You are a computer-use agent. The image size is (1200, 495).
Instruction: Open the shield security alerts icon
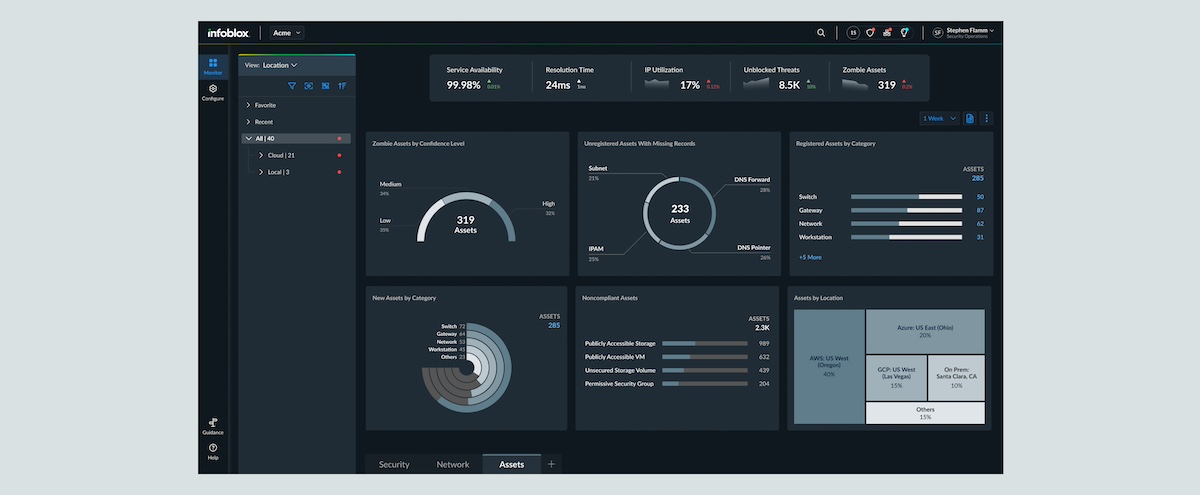pos(870,33)
